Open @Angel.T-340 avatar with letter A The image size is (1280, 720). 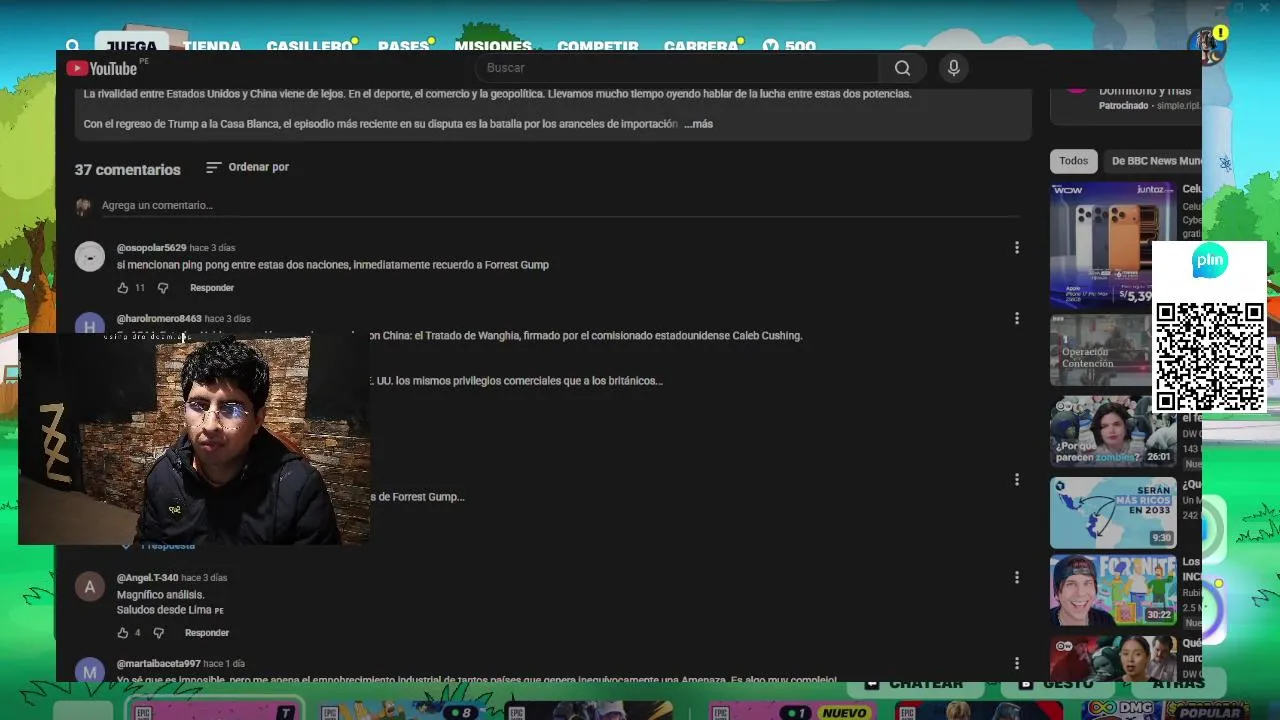pyautogui.click(x=90, y=587)
